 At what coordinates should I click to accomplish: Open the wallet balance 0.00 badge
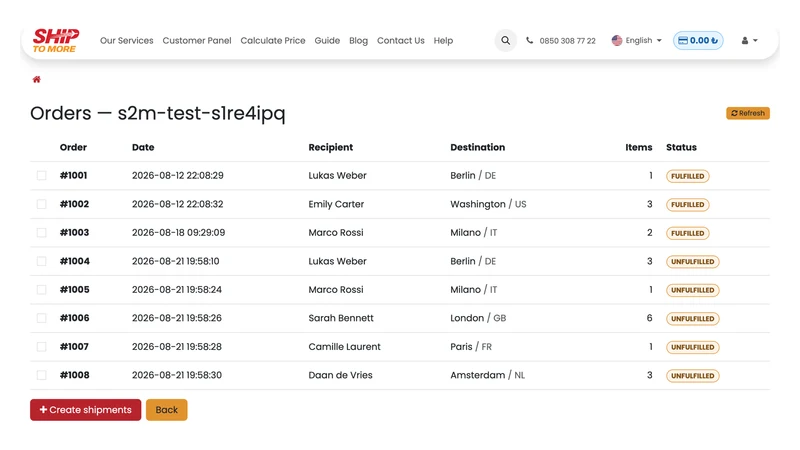(698, 40)
